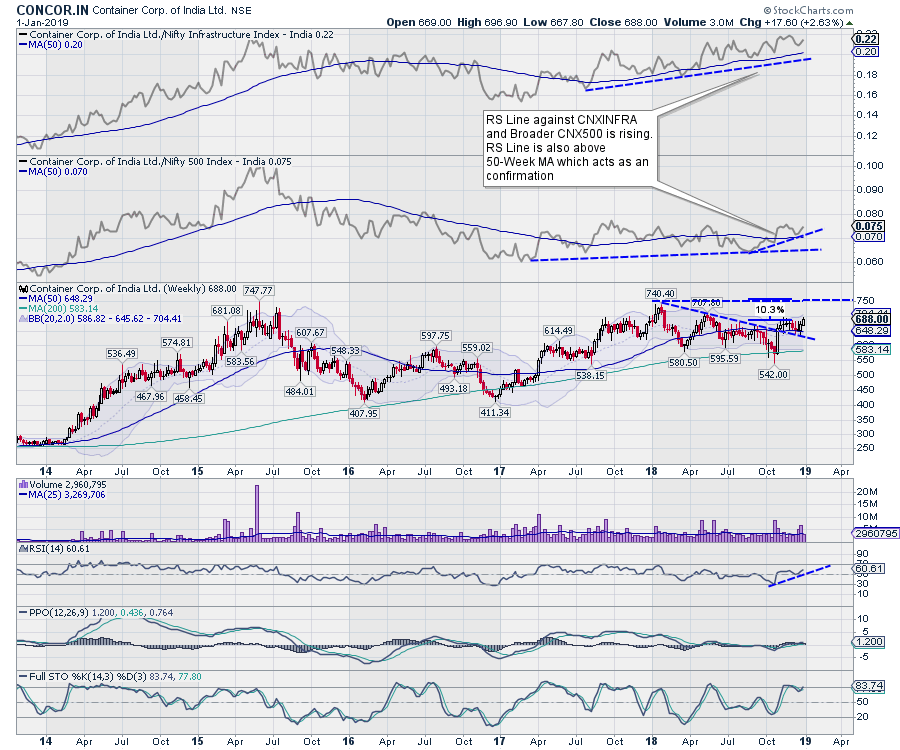Click the MA(50) 648.29 price legend
The width and height of the screenshot is (900, 750).
click(56, 298)
